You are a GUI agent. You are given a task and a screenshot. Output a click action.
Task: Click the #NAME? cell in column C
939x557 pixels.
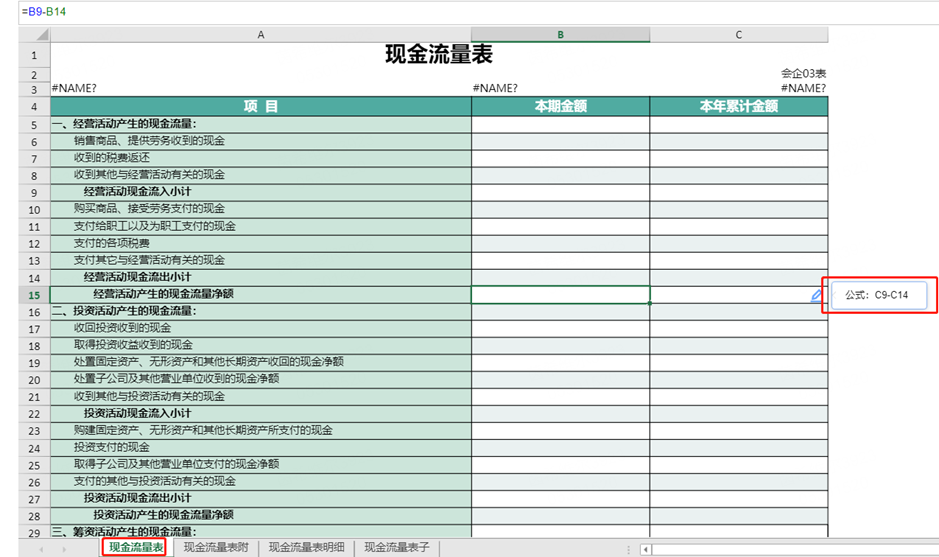738,89
